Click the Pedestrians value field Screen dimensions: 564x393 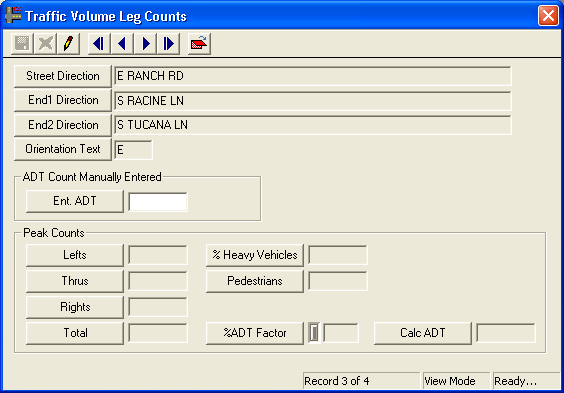tap(338, 281)
